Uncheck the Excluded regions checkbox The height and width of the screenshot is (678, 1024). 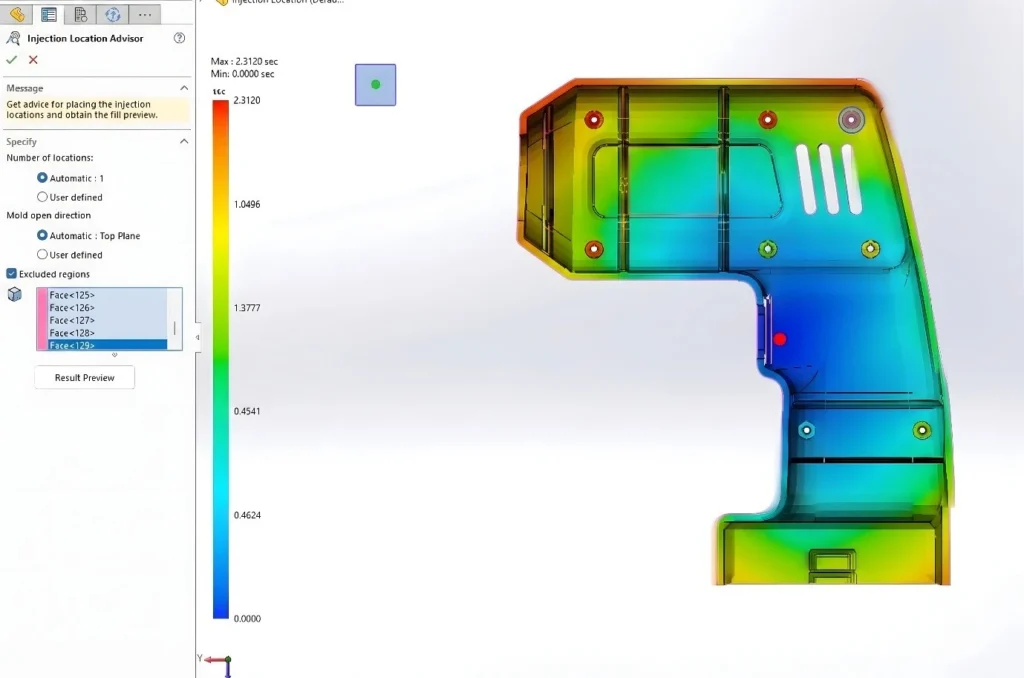[x=12, y=274]
